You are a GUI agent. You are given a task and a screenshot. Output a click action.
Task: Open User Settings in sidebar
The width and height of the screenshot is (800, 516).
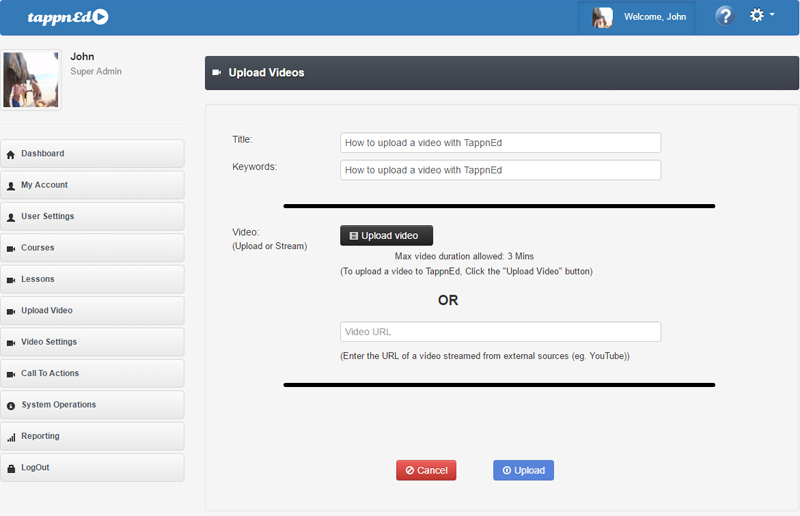click(x=92, y=217)
